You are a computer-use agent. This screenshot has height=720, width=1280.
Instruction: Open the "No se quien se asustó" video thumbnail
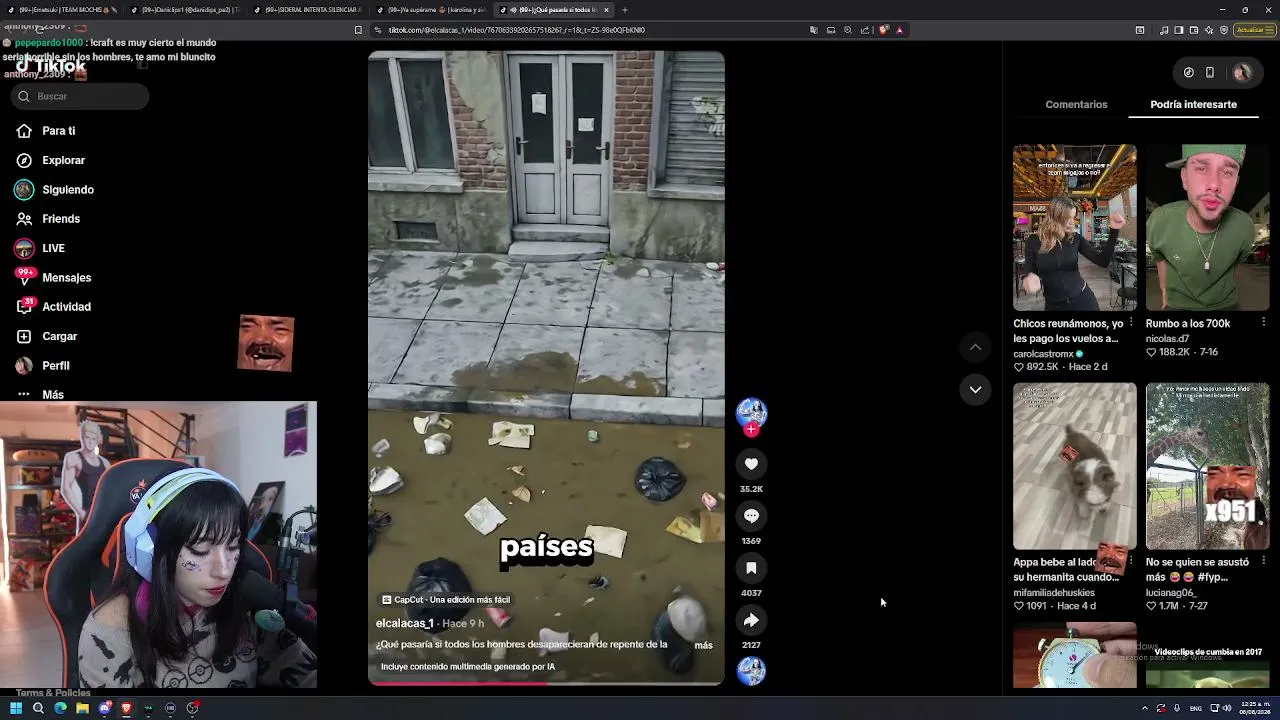1207,467
